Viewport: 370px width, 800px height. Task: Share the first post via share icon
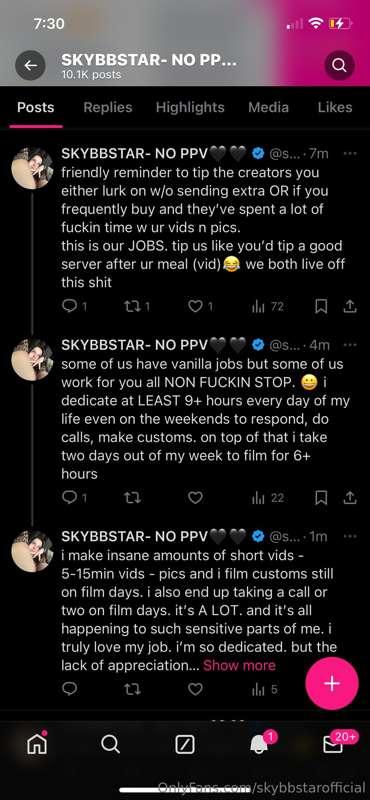click(350, 306)
